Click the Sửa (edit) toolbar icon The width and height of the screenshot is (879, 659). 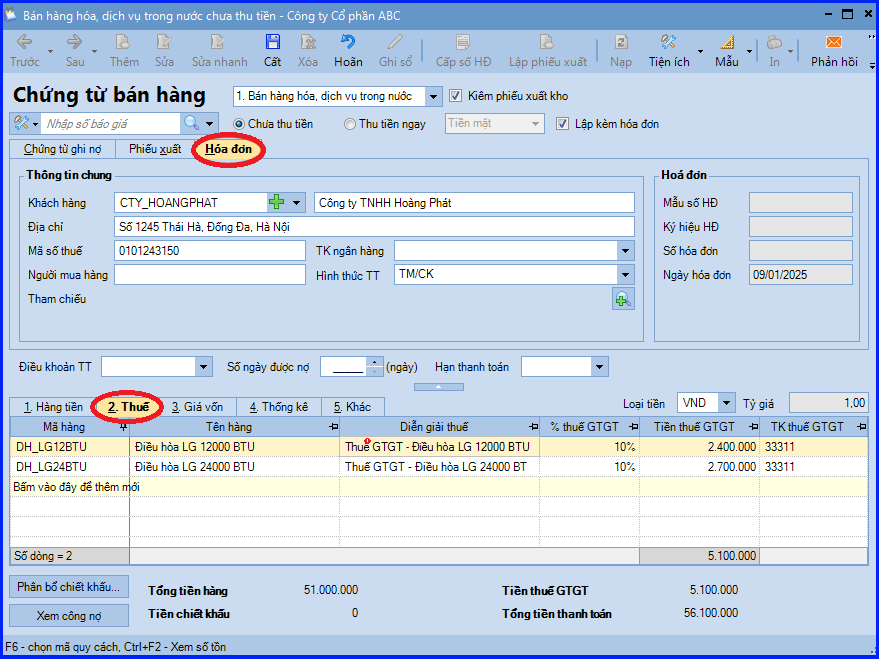[x=164, y=43]
